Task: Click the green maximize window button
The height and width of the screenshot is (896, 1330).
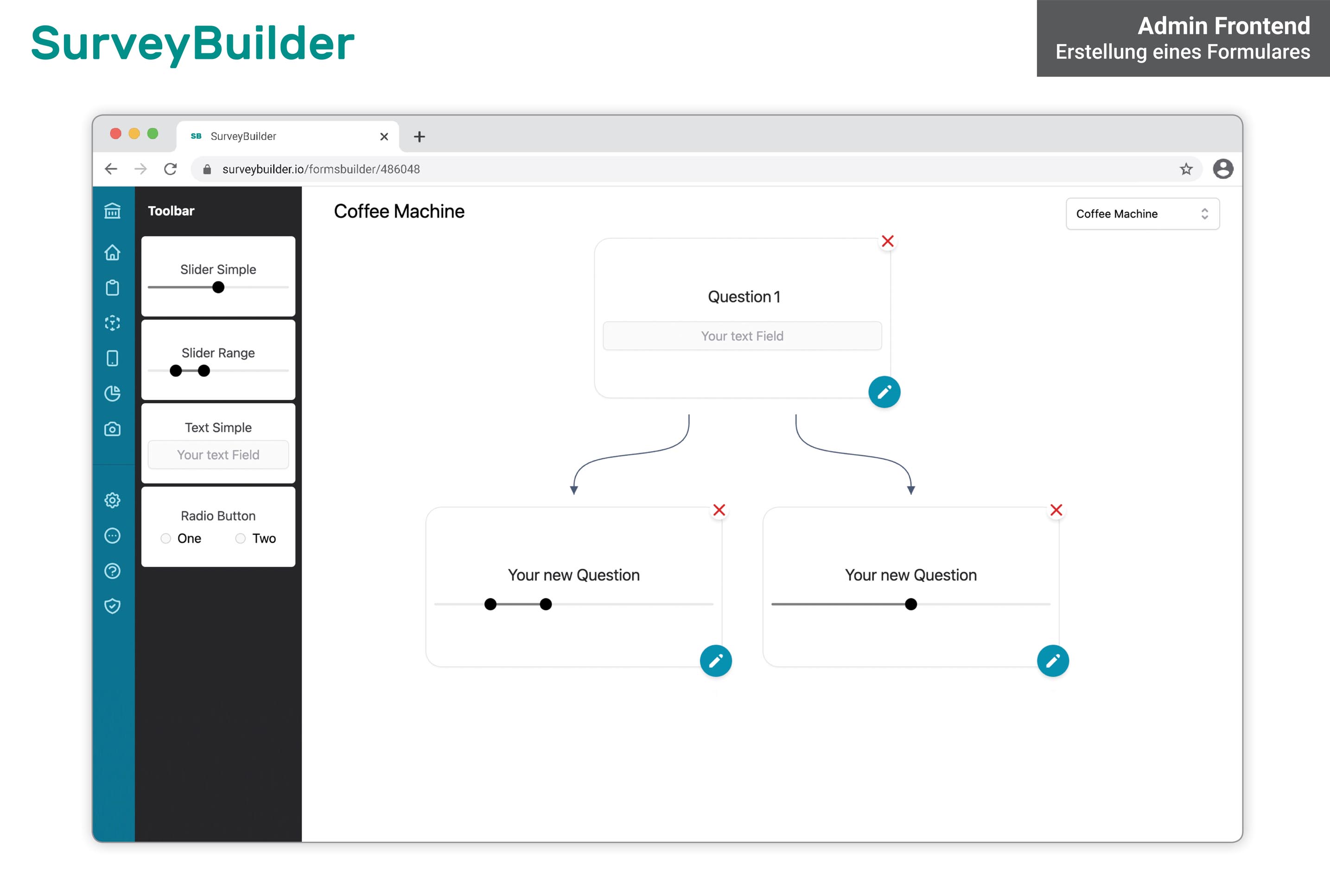Action: coord(153,133)
